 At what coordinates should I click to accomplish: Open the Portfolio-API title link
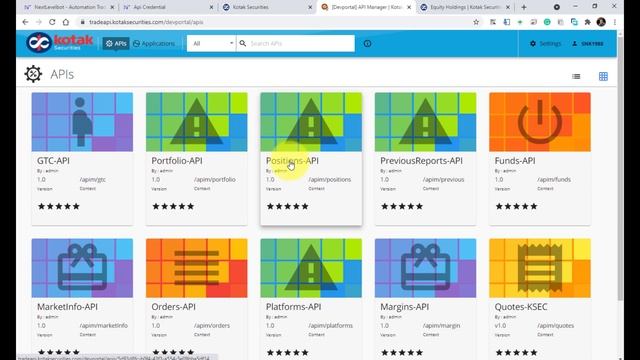[177, 161]
